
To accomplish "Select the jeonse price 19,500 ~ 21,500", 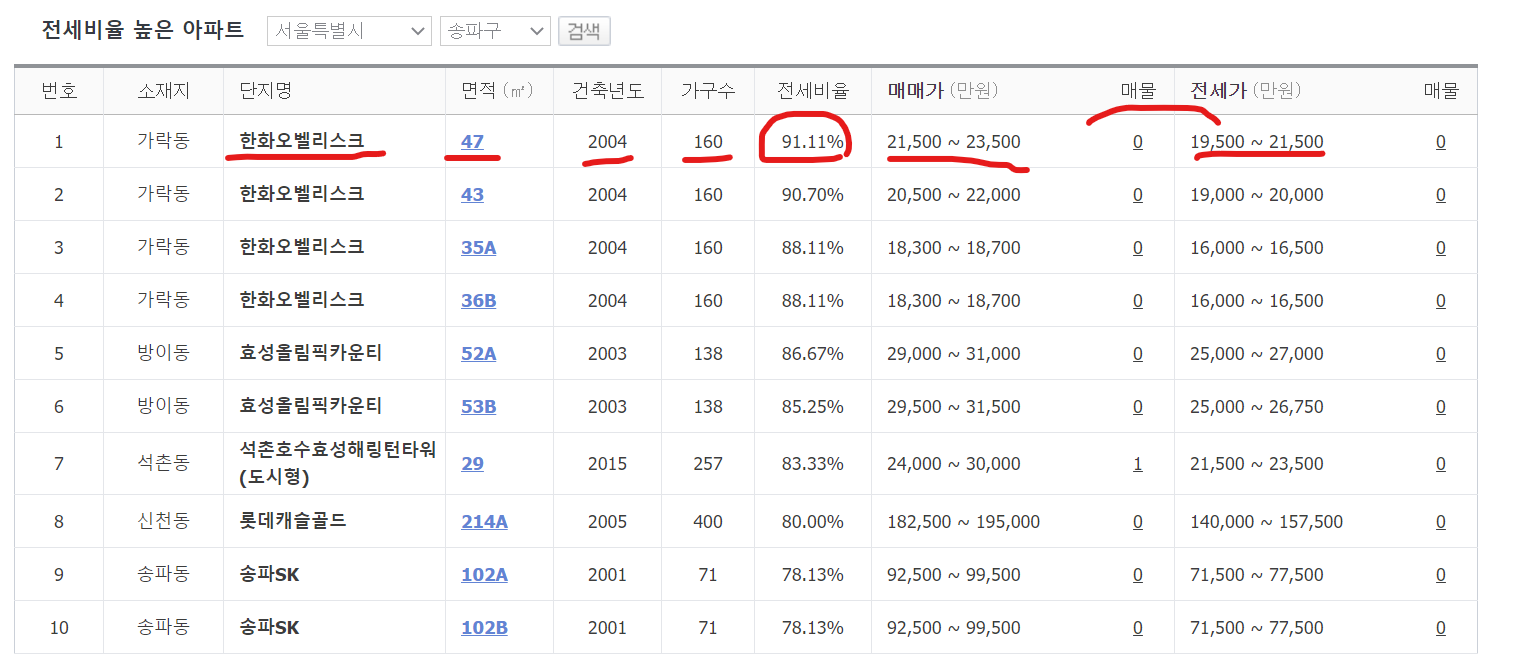I will (1257, 142).
